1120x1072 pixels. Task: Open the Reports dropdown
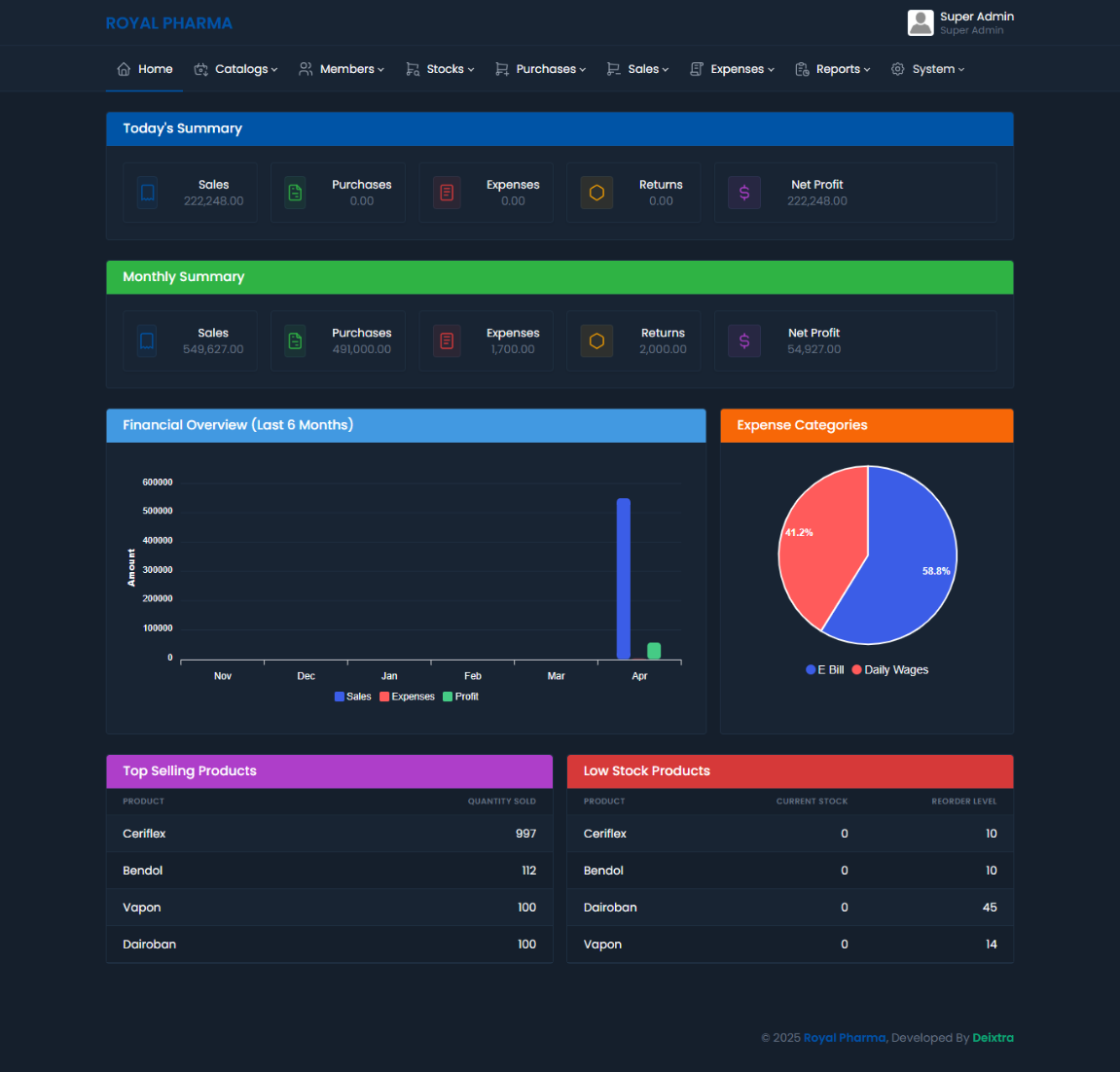tap(832, 69)
